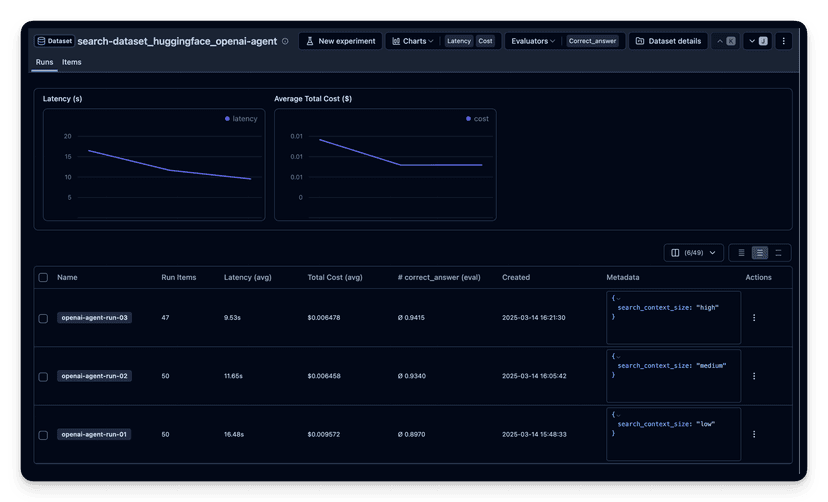Click the 0.9415 correct_answer score

[x=411, y=318]
